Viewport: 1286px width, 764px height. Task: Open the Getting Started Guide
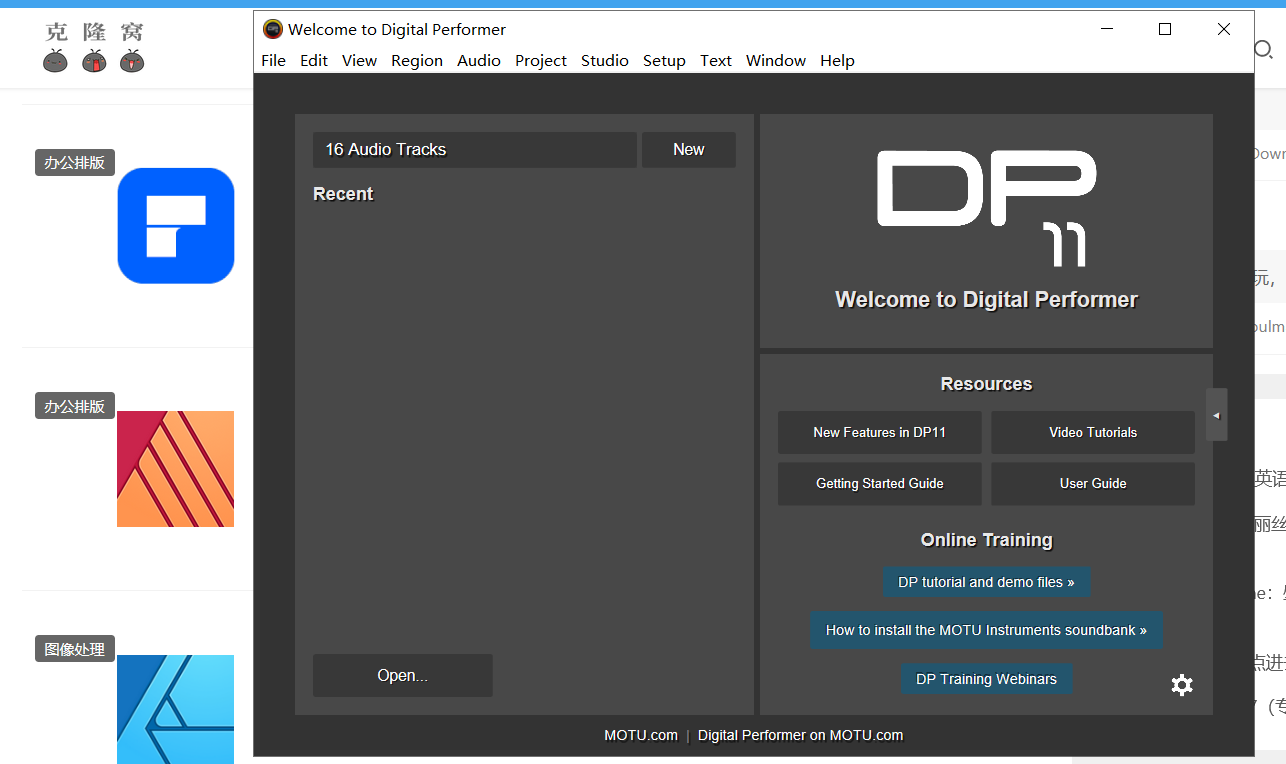880,484
